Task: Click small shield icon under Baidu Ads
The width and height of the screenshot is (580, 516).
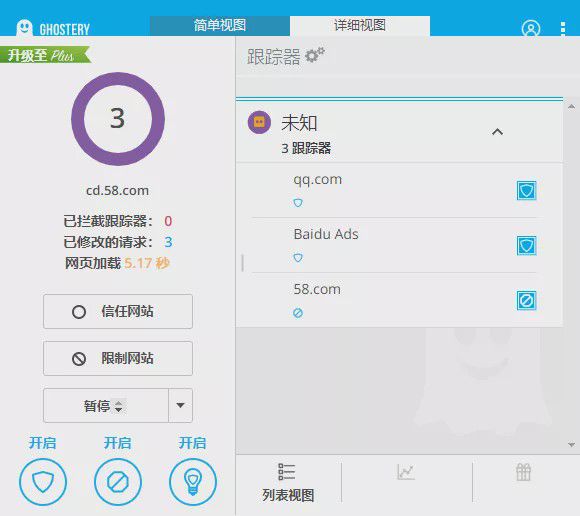Action: tap(298, 257)
